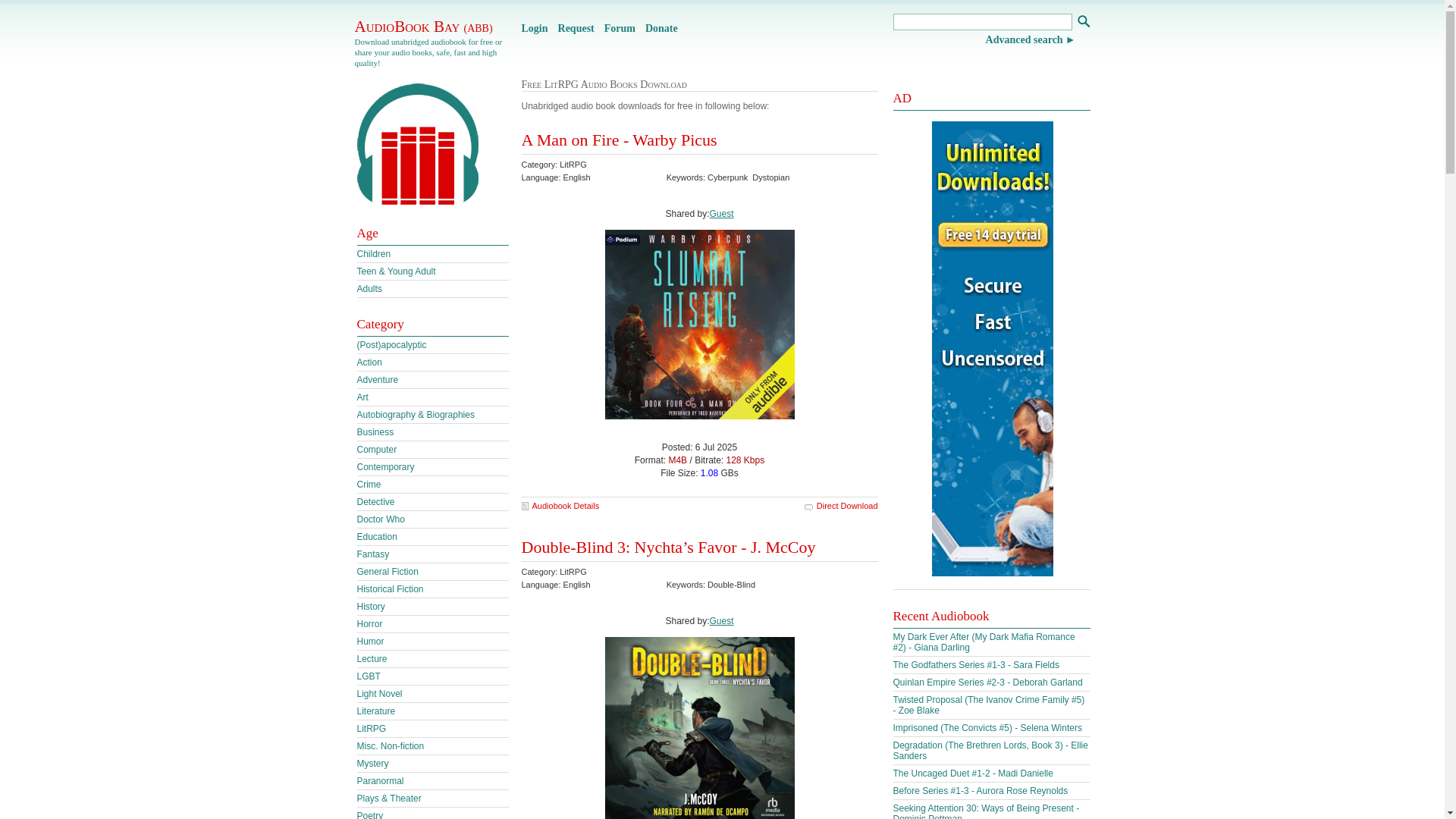Open Humor category

(370, 642)
